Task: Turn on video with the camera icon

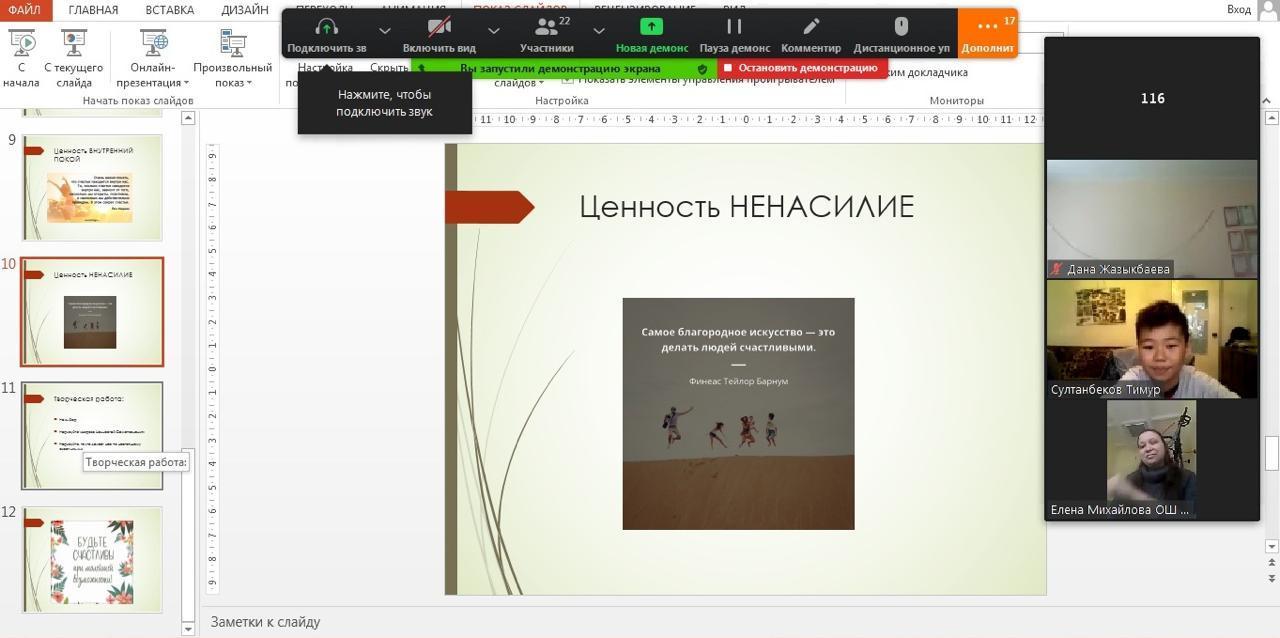Action: tap(439, 27)
